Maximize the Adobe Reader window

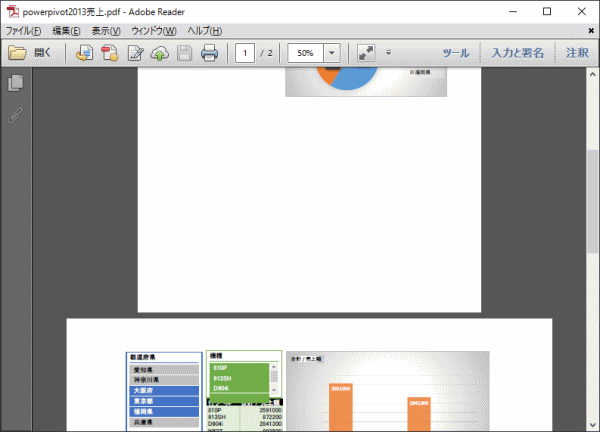coord(547,11)
